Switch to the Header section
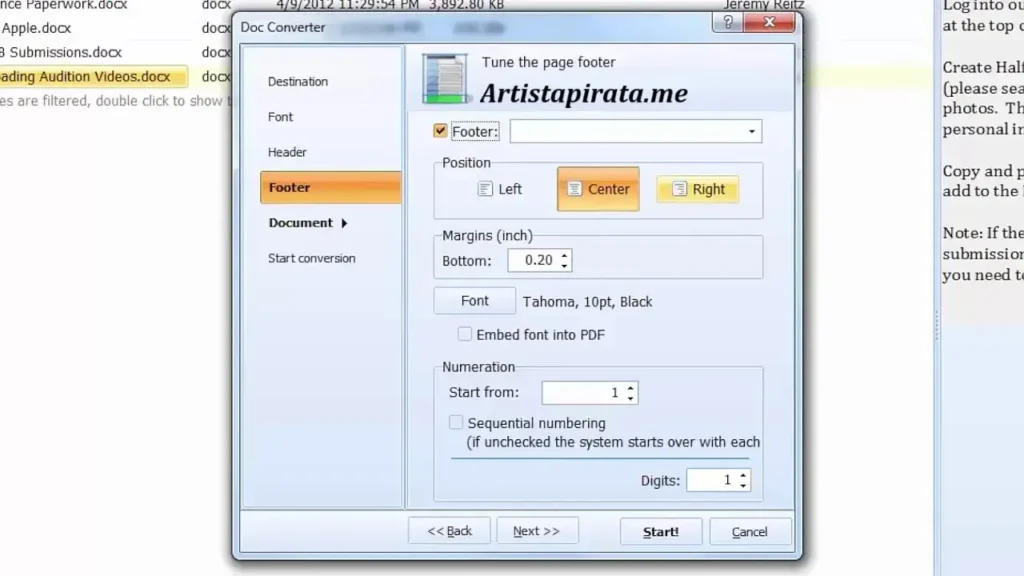Image resolution: width=1024 pixels, height=576 pixels. (x=287, y=152)
